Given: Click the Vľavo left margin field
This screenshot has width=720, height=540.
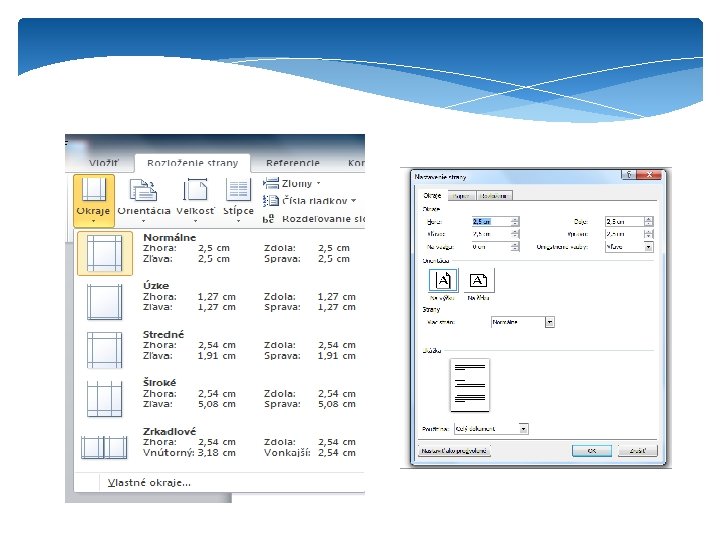Looking at the screenshot, I should tap(491, 234).
